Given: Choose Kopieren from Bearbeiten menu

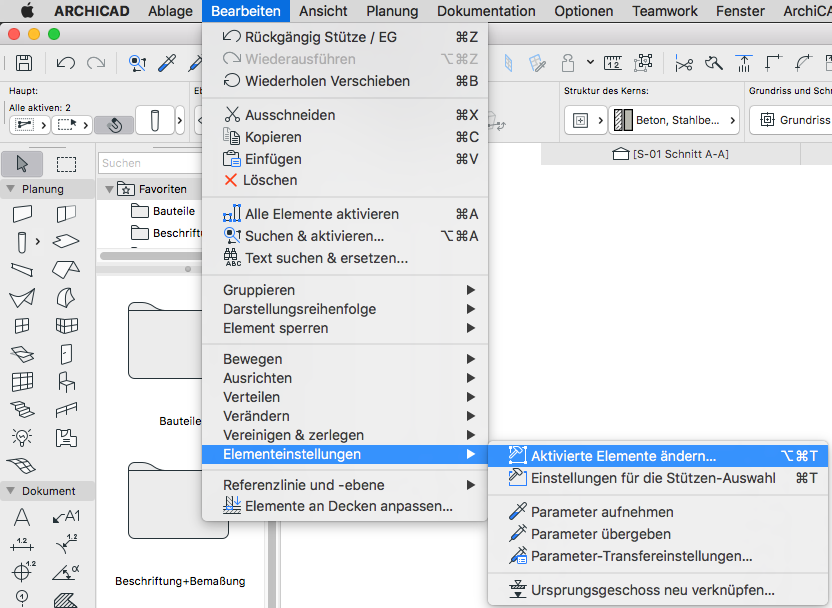Looking at the screenshot, I should (x=345, y=137).
